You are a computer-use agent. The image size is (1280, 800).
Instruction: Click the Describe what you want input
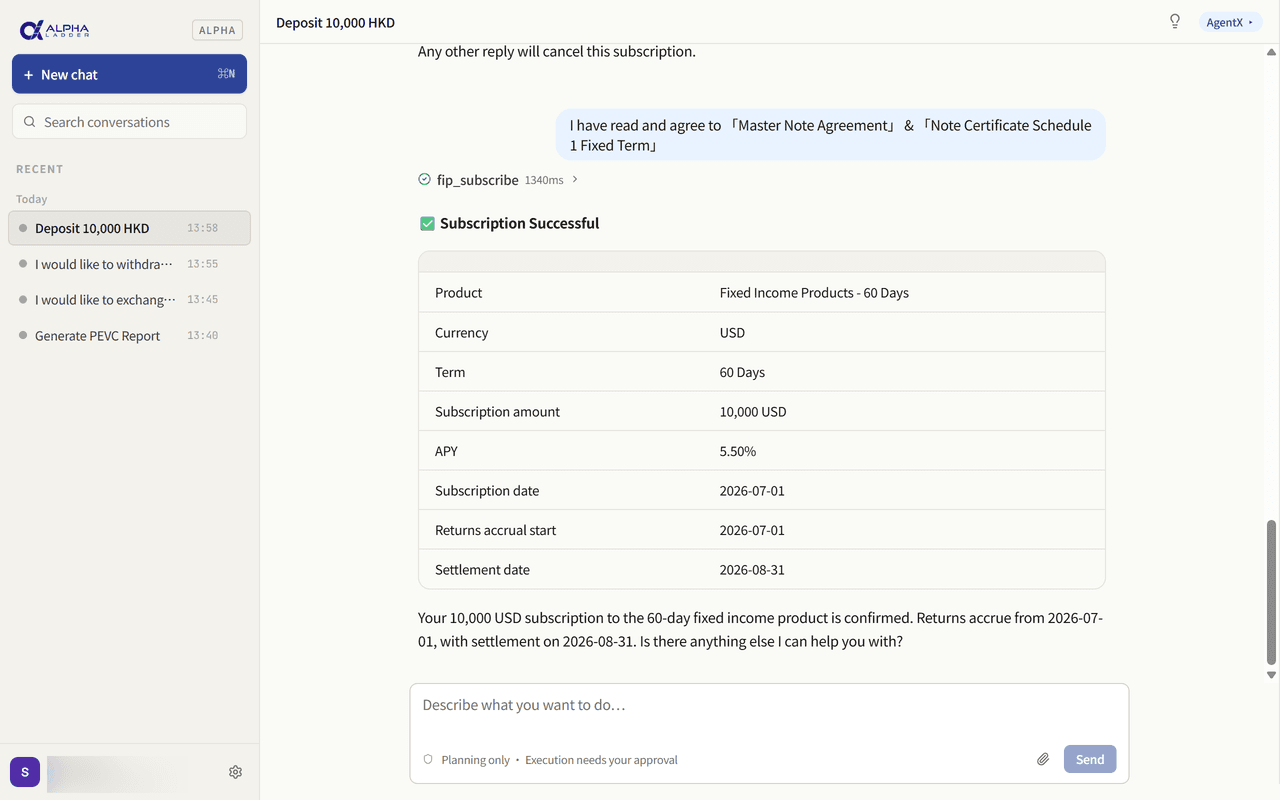click(769, 706)
